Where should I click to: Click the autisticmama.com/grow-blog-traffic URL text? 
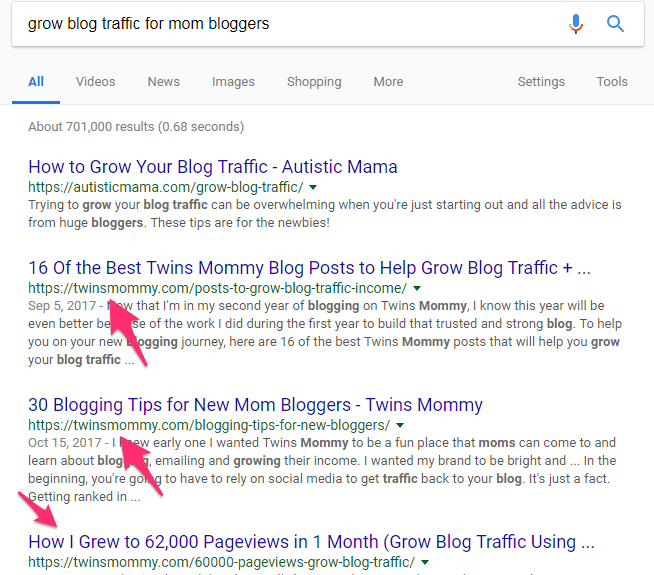(x=166, y=187)
